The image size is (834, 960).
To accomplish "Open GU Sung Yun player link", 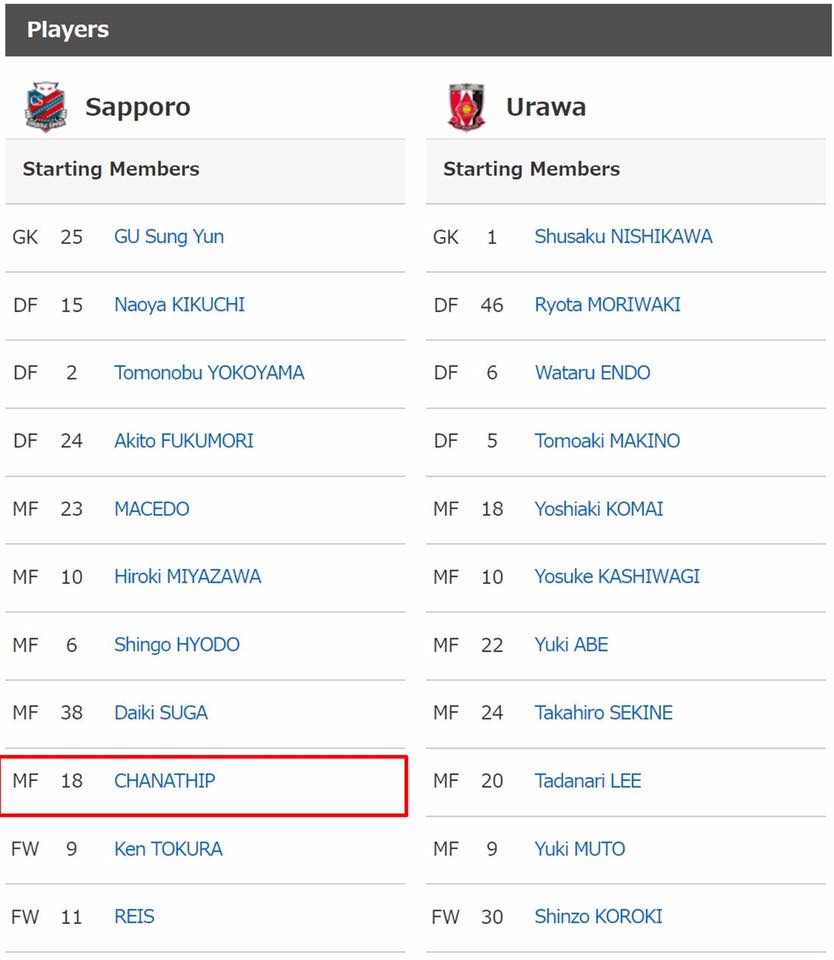I will point(169,237).
